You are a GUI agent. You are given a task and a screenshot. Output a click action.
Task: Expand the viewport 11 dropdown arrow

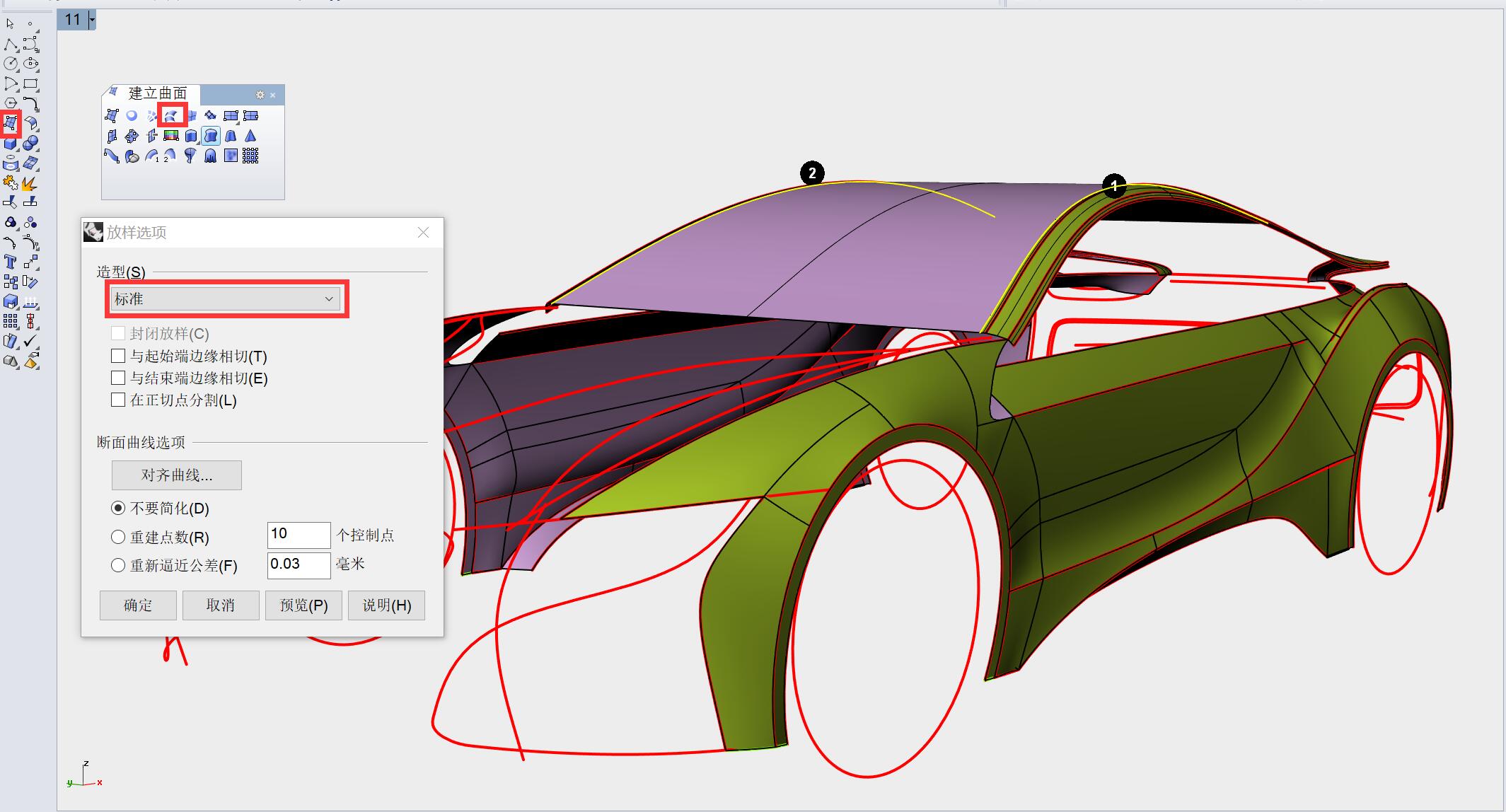[92, 20]
